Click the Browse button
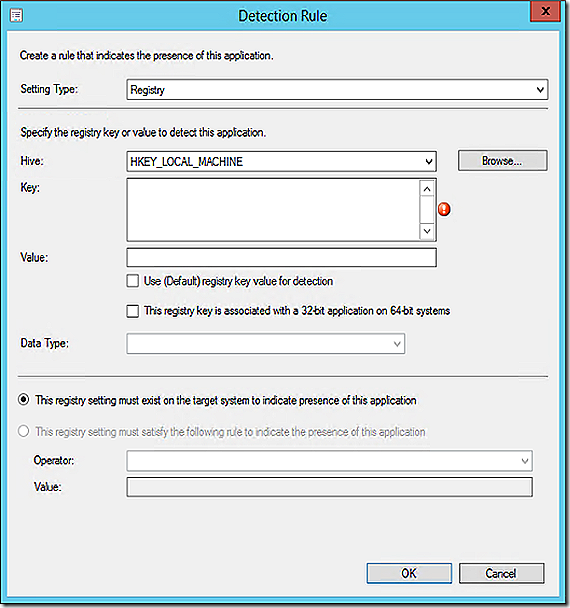 pyautogui.click(x=503, y=161)
